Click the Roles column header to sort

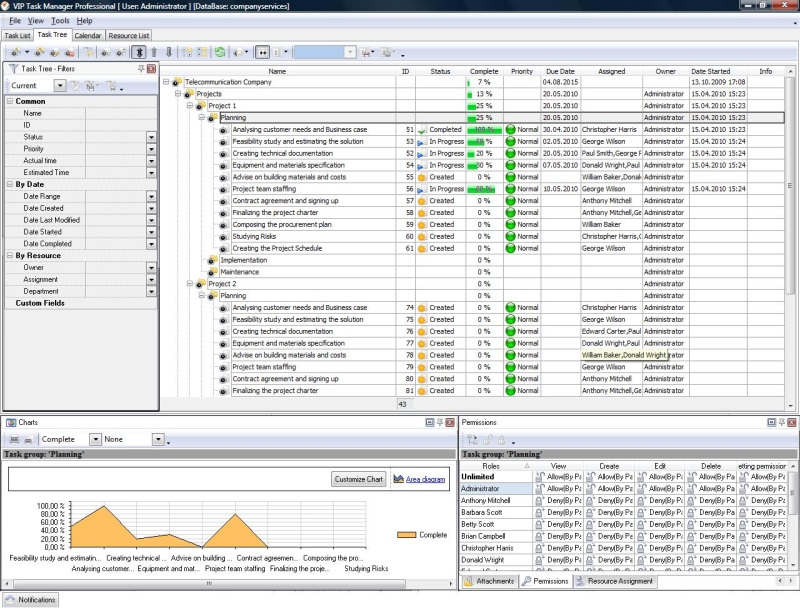[491, 466]
